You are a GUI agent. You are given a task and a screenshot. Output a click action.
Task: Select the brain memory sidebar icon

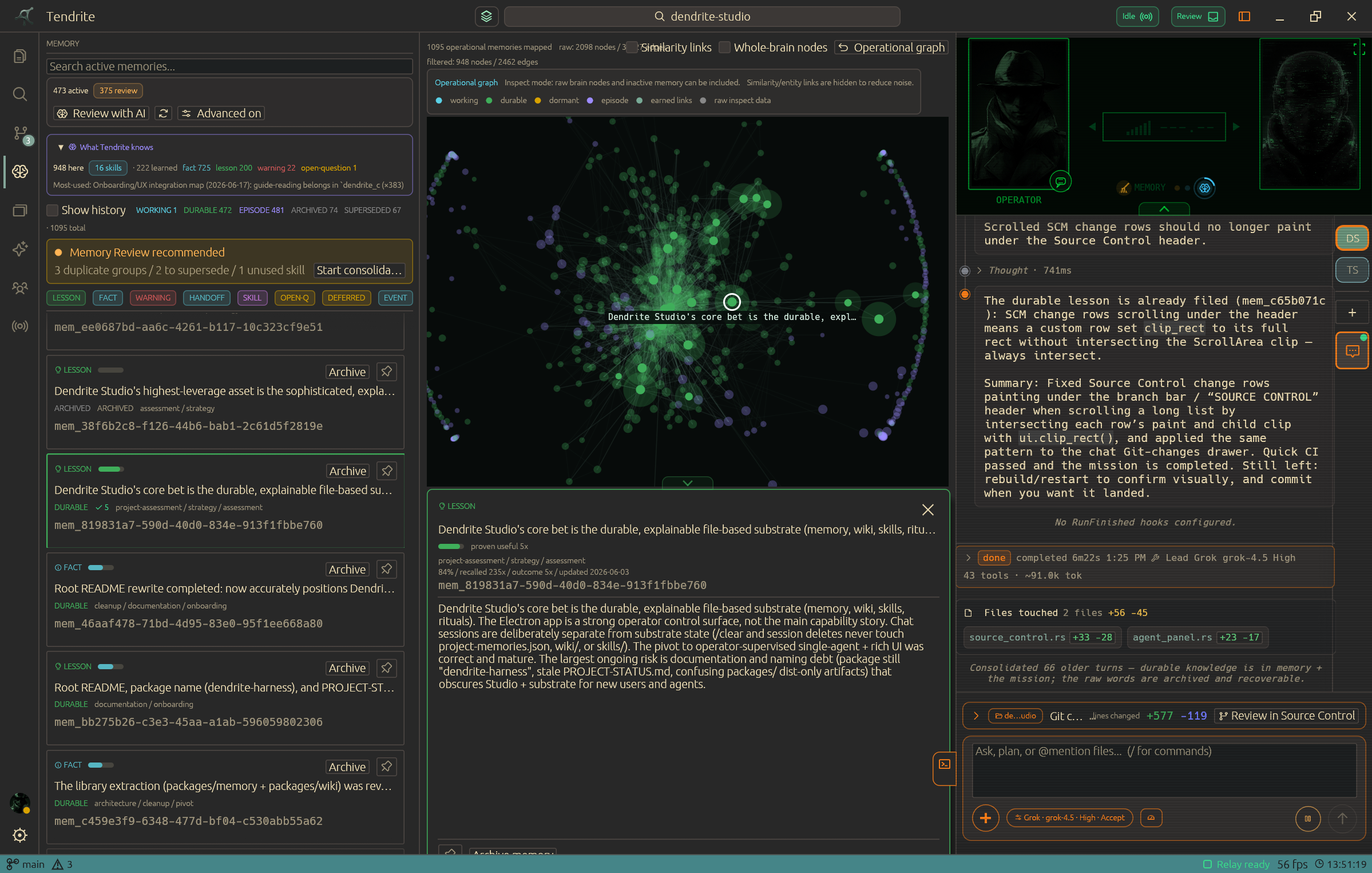pyautogui.click(x=20, y=171)
